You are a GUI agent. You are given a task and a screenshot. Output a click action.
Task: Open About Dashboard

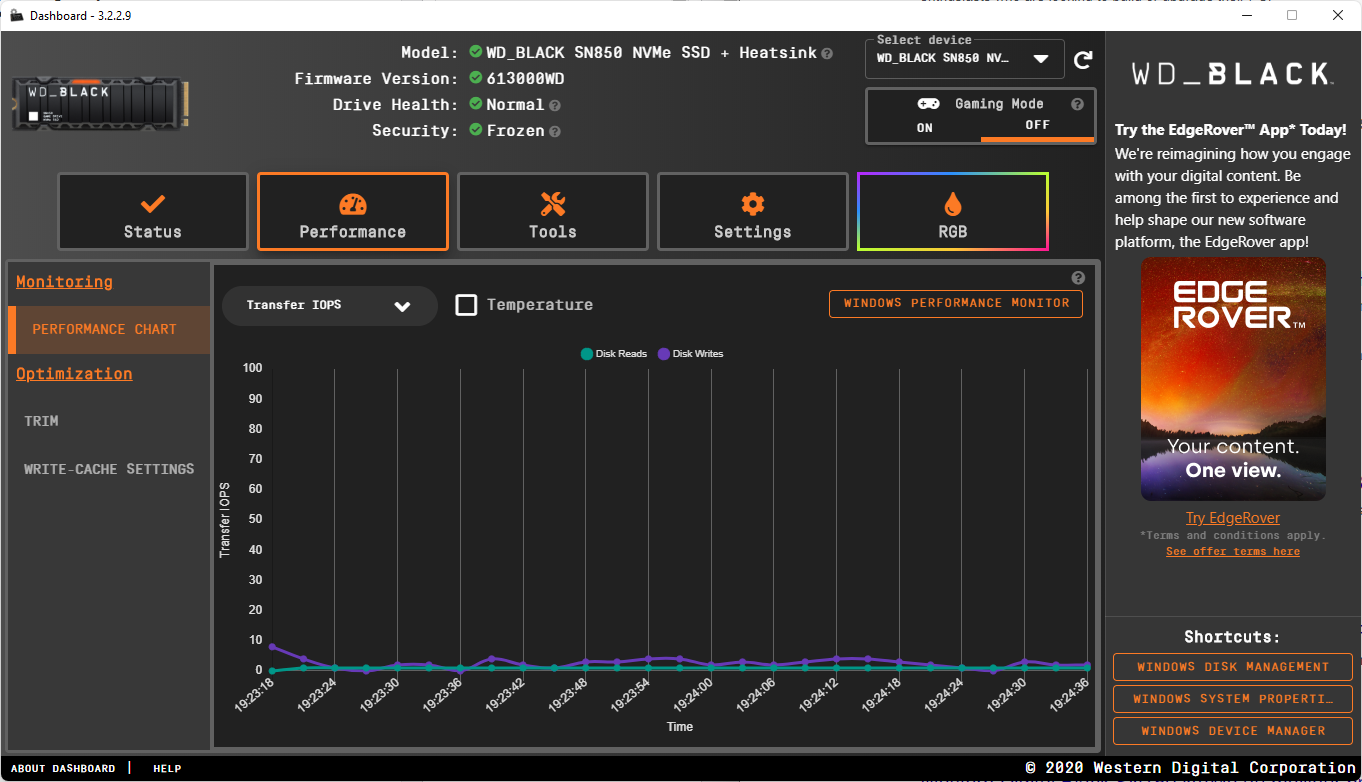tap(63, 769)
